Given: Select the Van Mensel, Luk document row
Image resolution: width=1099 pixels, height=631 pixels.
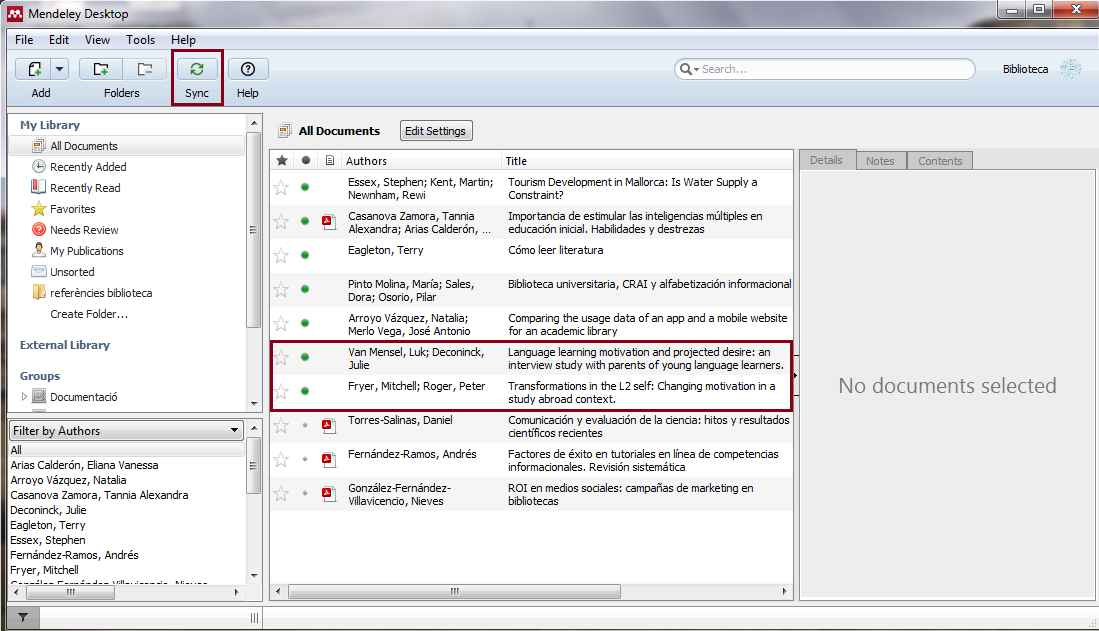Looking at the screenshot, I should point(532,358).
